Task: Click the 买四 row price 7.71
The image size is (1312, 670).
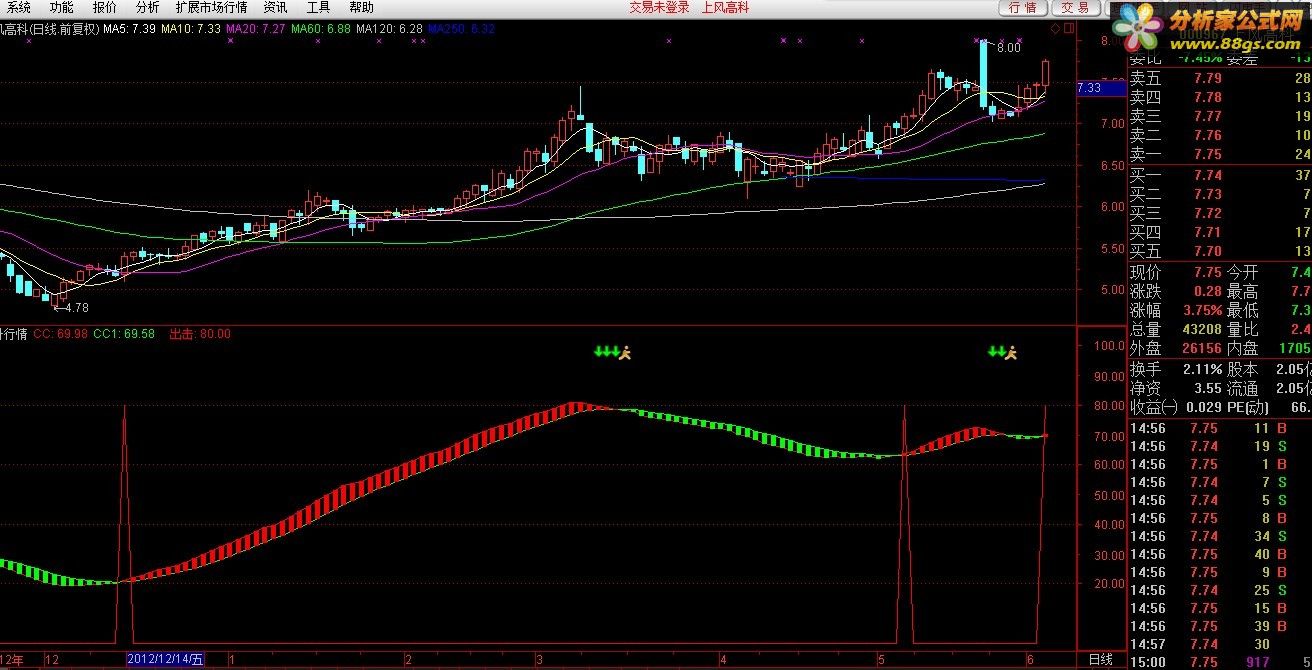Action: click(1207, 232)
